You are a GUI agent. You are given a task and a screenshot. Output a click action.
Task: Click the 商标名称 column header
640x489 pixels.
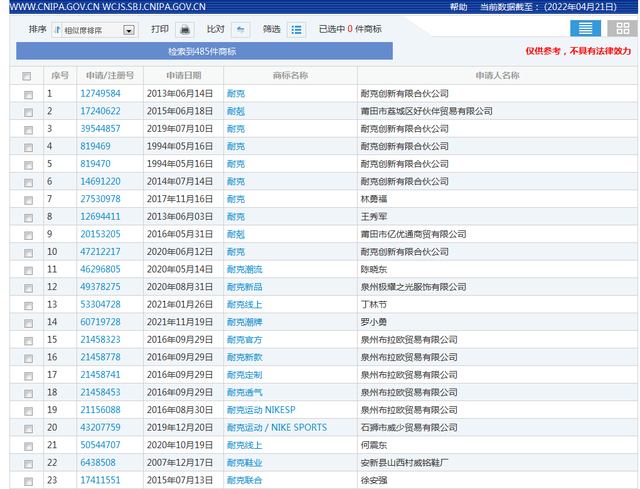pyautogui.click(x=290, y=76)
